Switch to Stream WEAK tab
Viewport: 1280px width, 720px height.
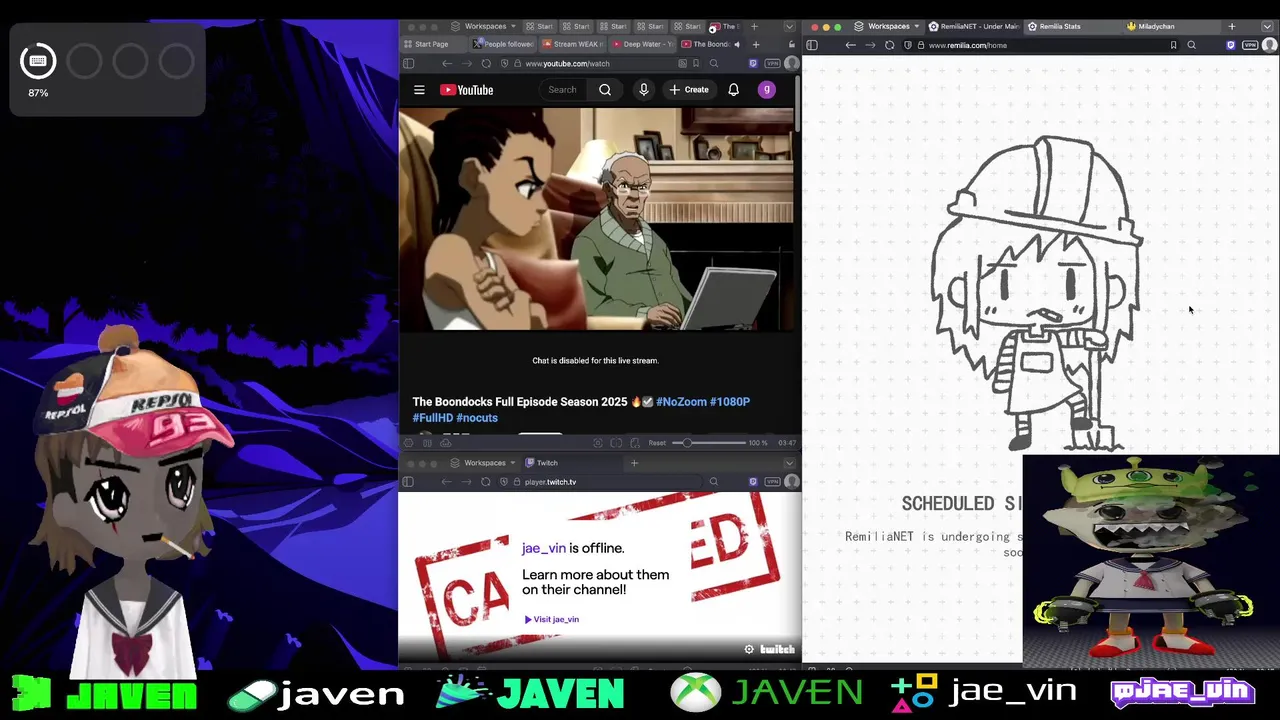pos(572,44)
